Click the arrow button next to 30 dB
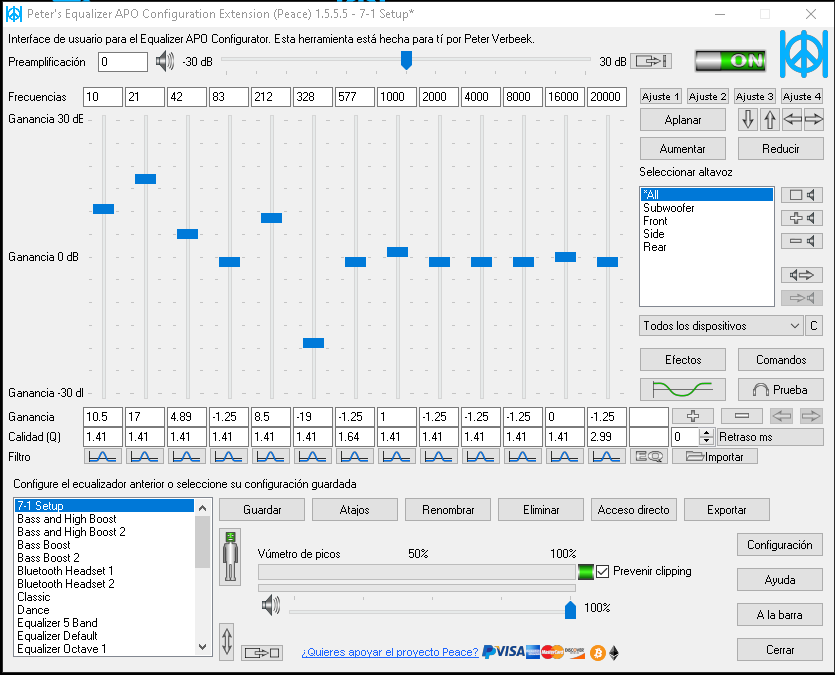 (651, 61)
